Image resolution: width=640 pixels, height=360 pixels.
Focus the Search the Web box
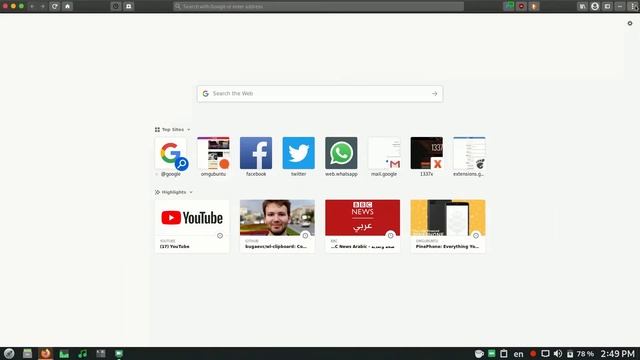click(x=320, y=93)
